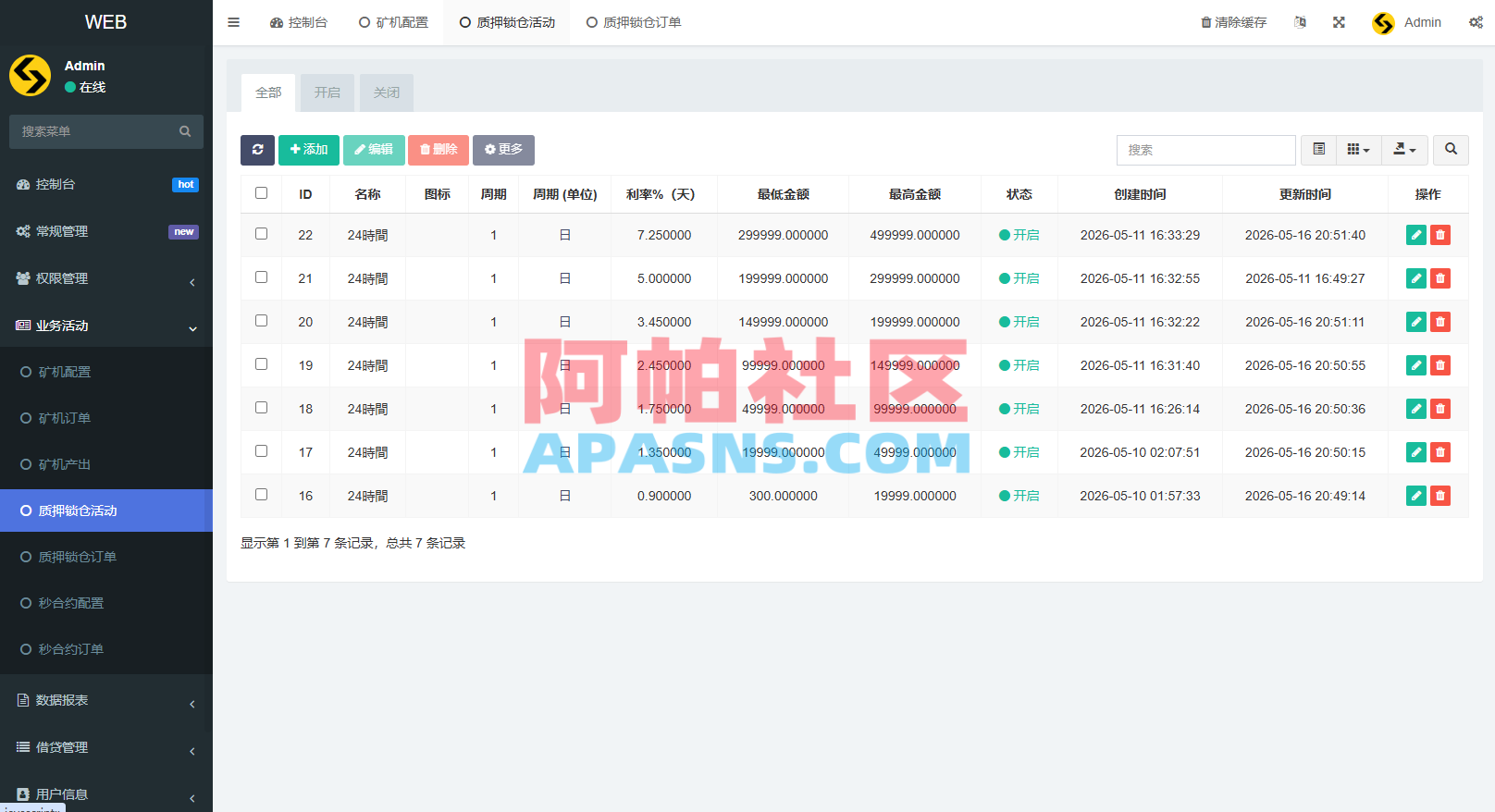
Task: Click the fullscreen expand icon in header
Action: click(1339, 22)
